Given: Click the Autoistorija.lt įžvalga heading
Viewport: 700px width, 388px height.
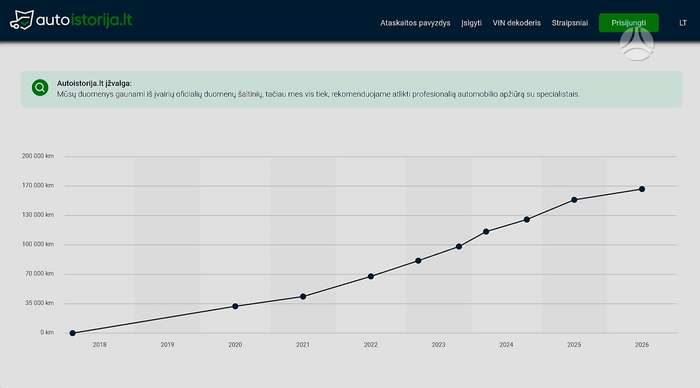Looking at the screenshot, I should pos(94,83).
